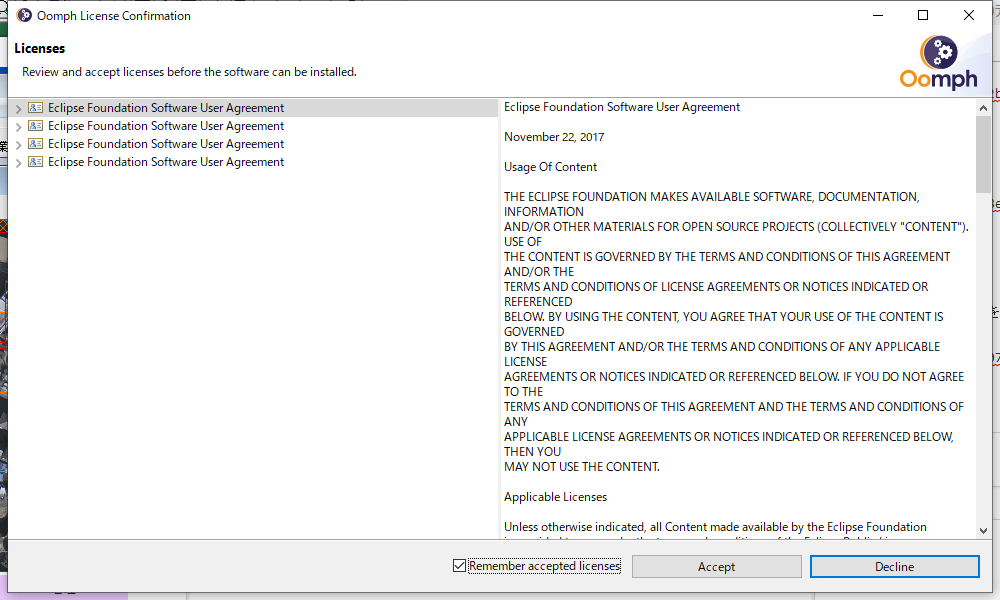Click the third agreement's license document icon

click(x=36, y=144)
